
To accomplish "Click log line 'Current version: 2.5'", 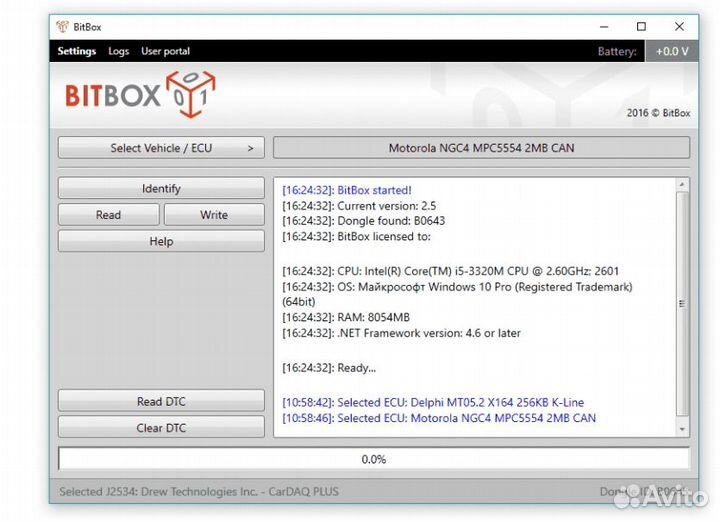I will point(359,206).
